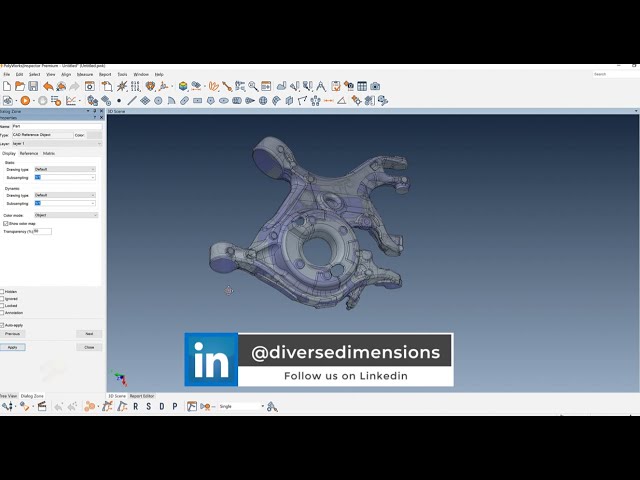Image resolution: width=640 pixels, height=480 pixels.
Task: Switch to the Reference tab in Properties
Action: (29, 153)
